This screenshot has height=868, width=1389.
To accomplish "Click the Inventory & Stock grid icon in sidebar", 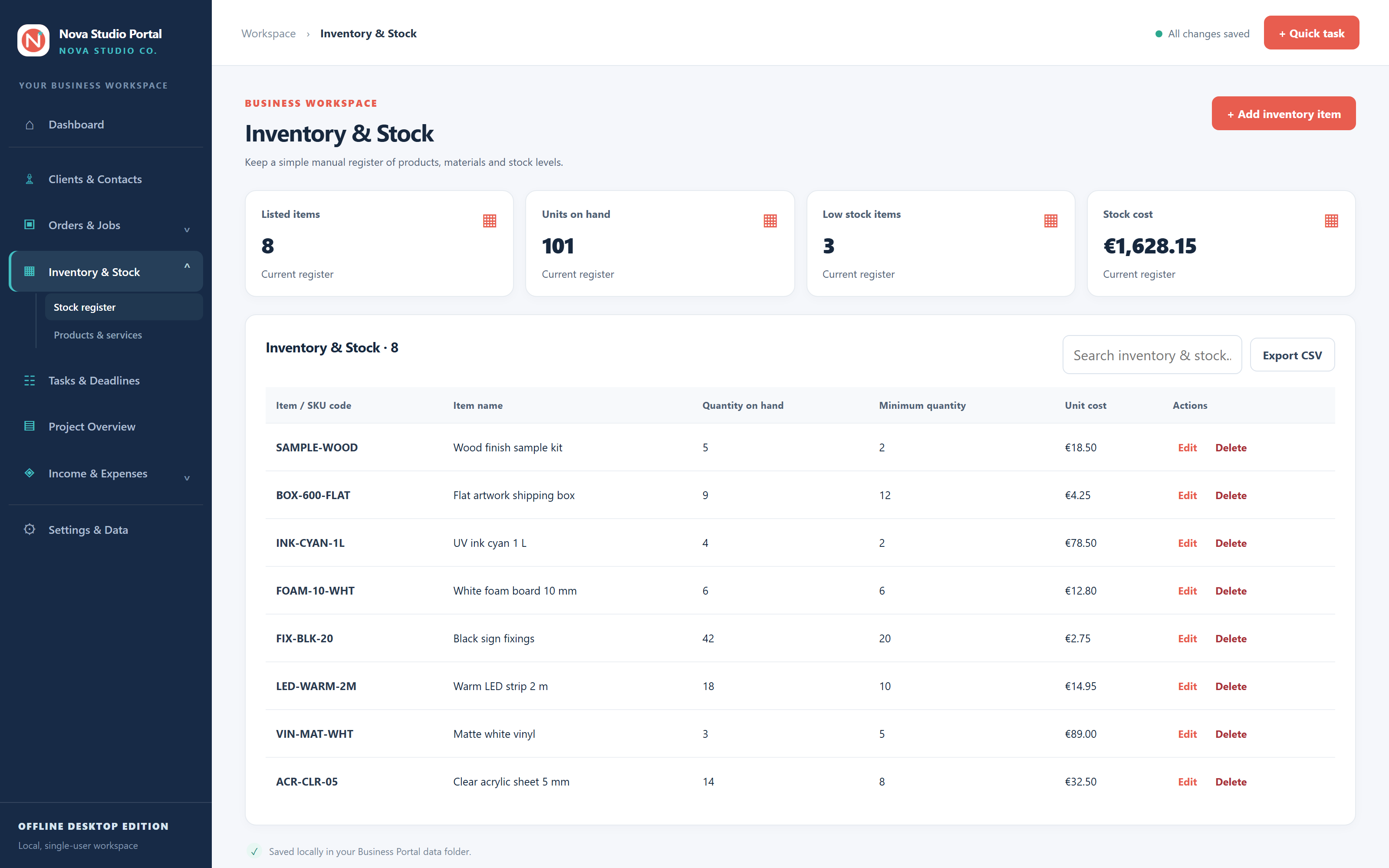I will tap(29, 272).
